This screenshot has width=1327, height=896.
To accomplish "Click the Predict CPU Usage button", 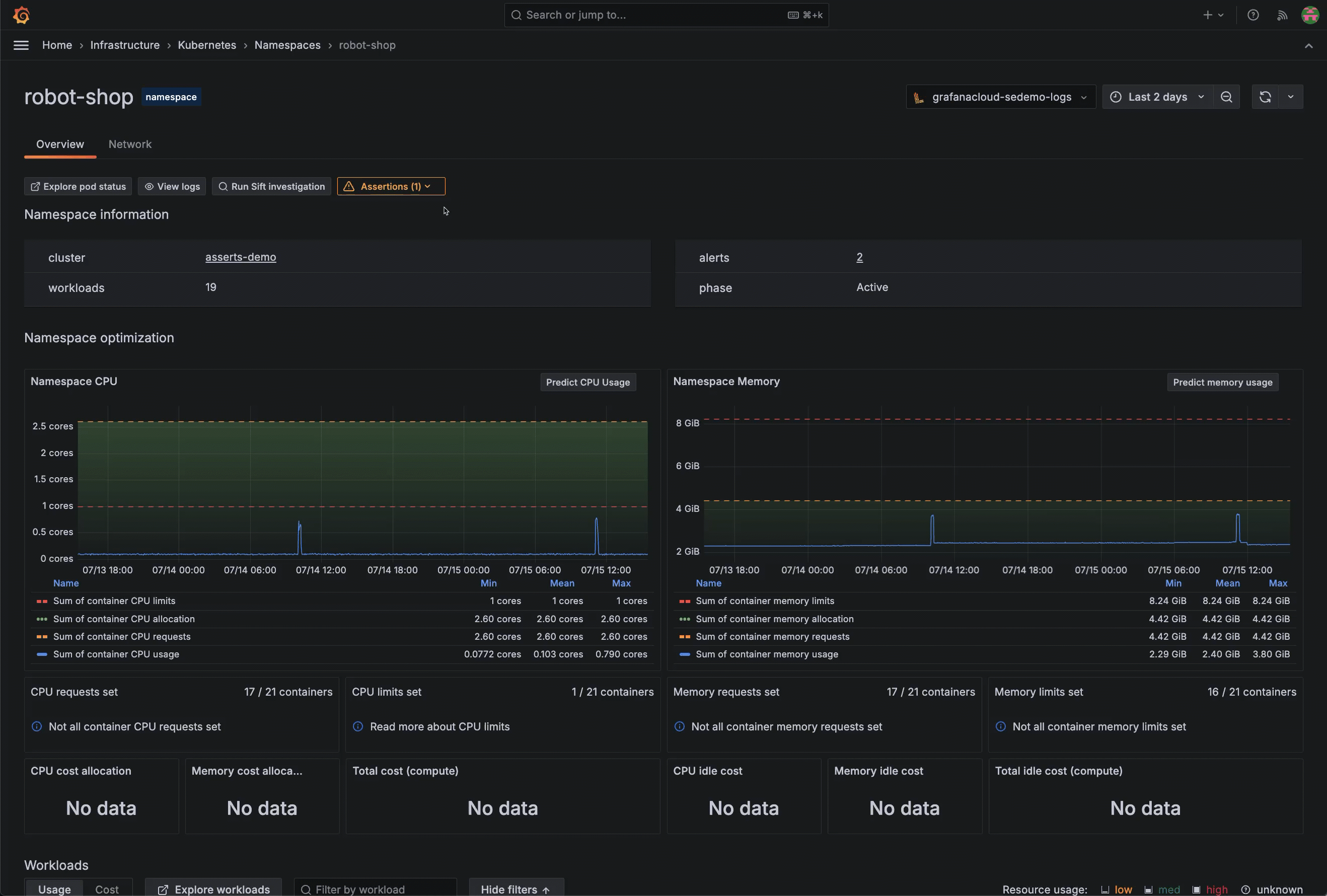I will 587,383.
